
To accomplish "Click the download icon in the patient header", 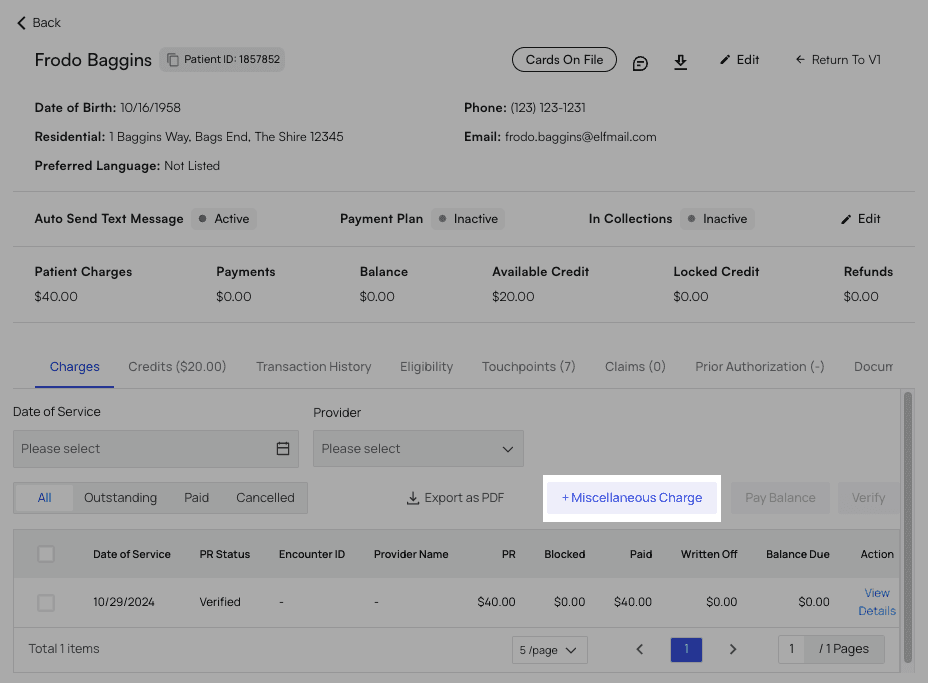I will [681, 62].
